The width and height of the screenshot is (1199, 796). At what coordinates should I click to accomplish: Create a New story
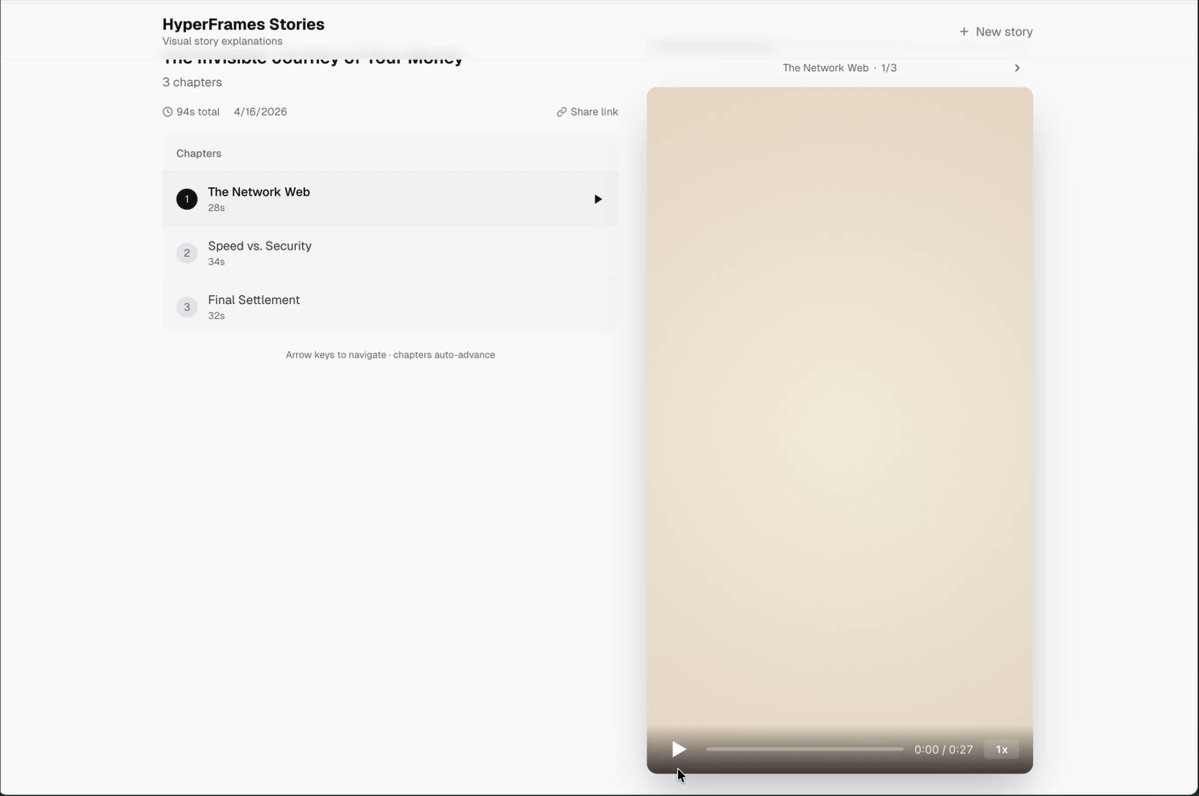tap(996, 31)
